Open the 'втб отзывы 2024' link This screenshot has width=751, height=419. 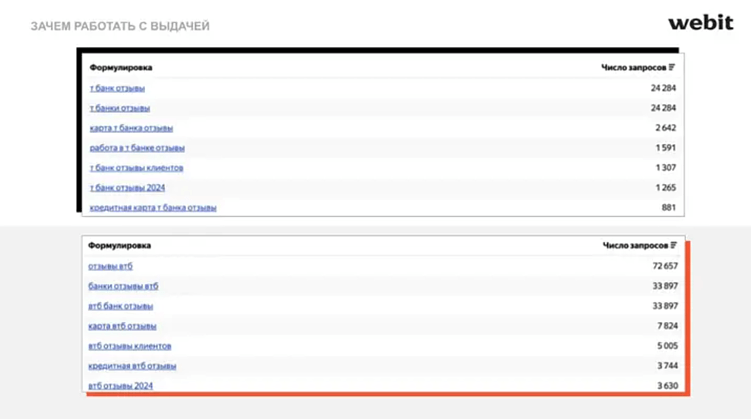coord(121,386)
